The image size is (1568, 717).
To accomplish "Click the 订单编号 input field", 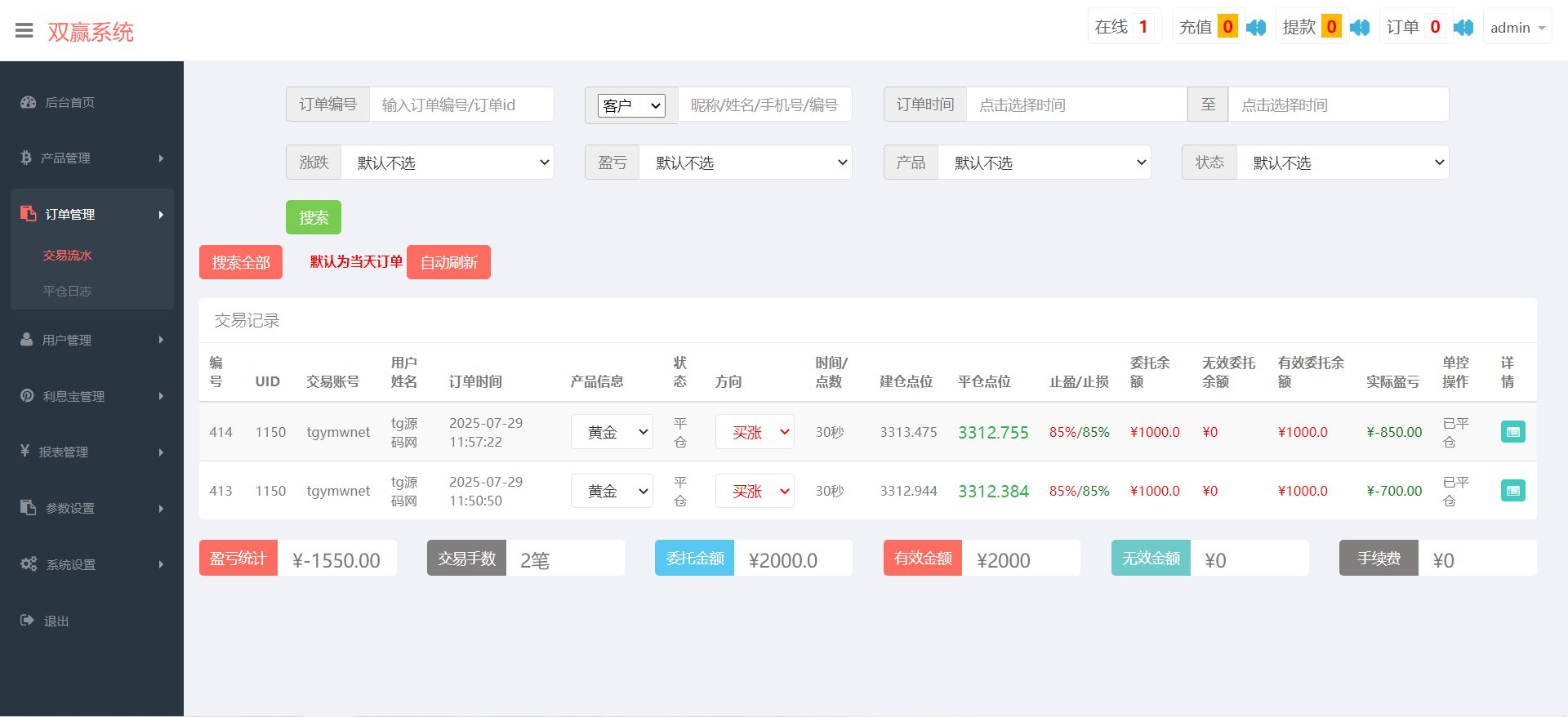I will pyautogui.click(x=461, y=105).
